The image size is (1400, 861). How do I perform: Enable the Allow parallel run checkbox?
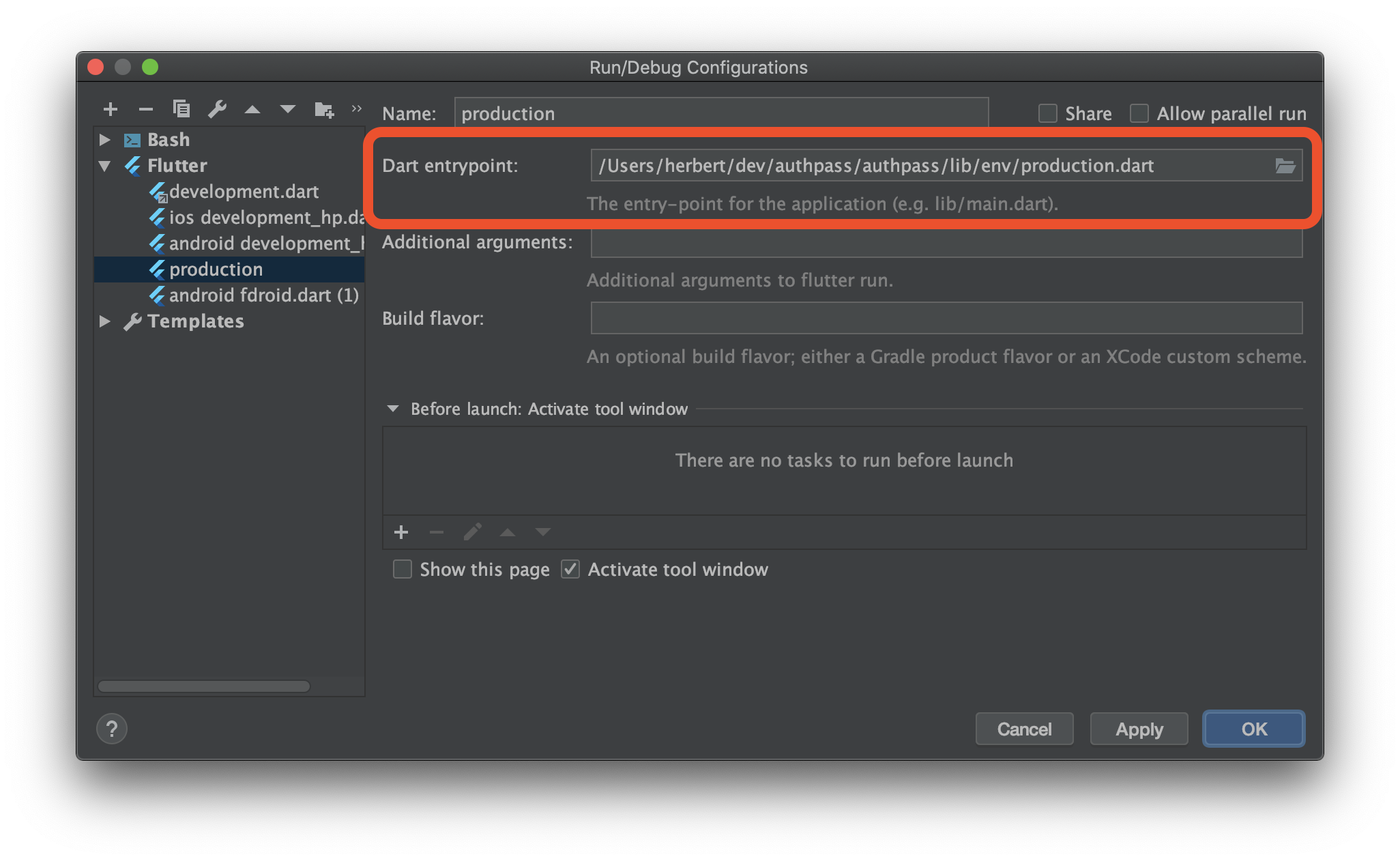click(x=1140, y=112)
